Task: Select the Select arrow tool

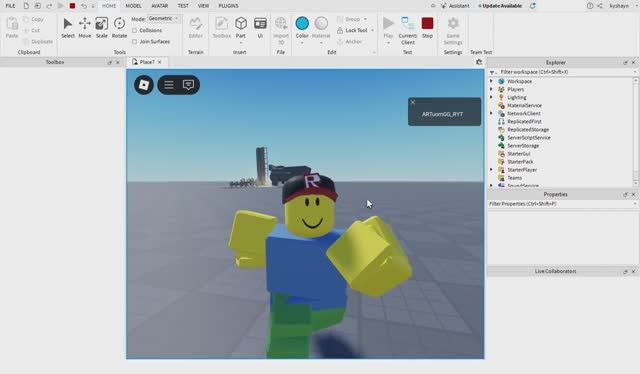Action: [68, 27]
